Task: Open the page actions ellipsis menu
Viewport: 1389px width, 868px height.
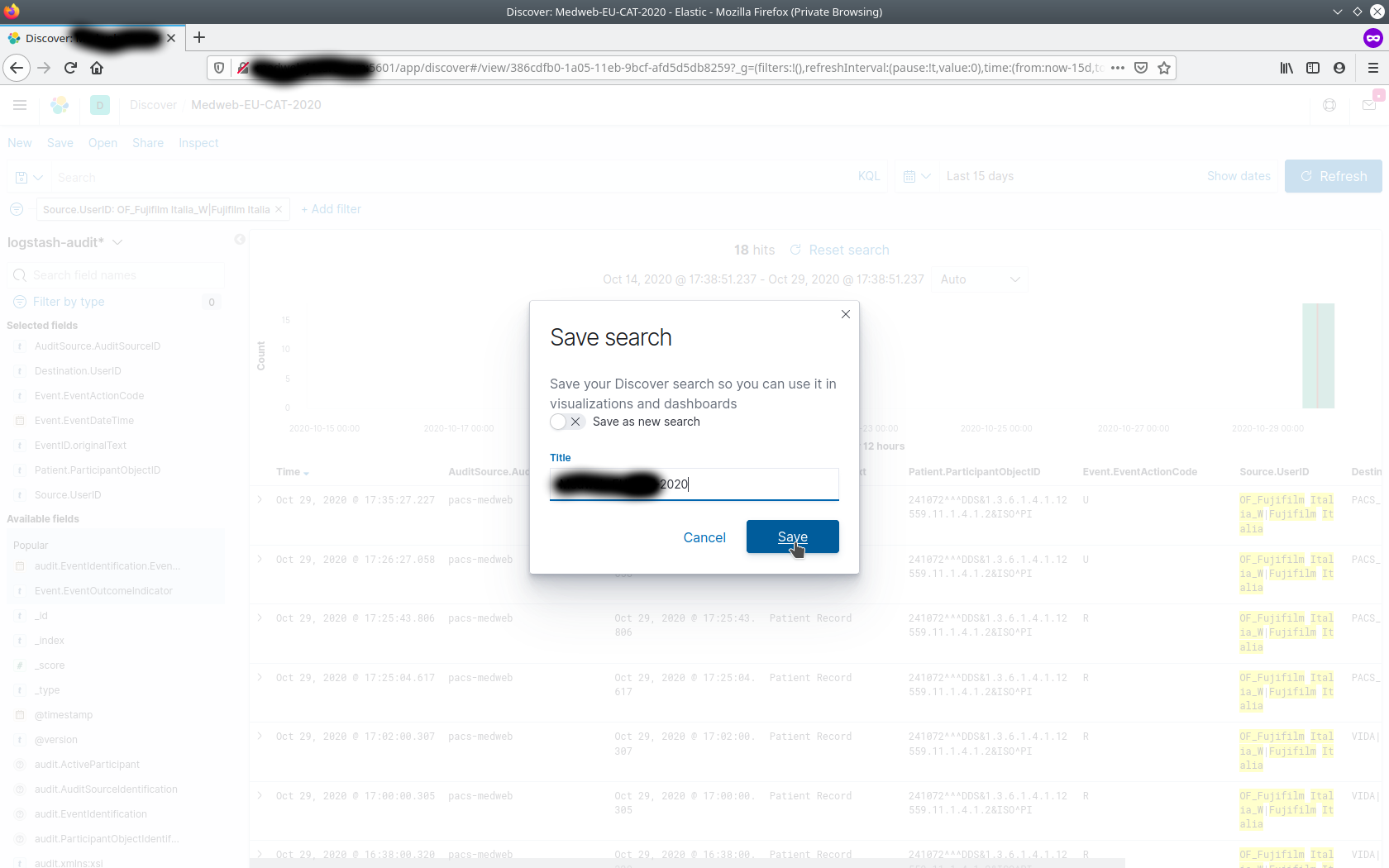Action: pyautogui.click(x=1118, y=68)
